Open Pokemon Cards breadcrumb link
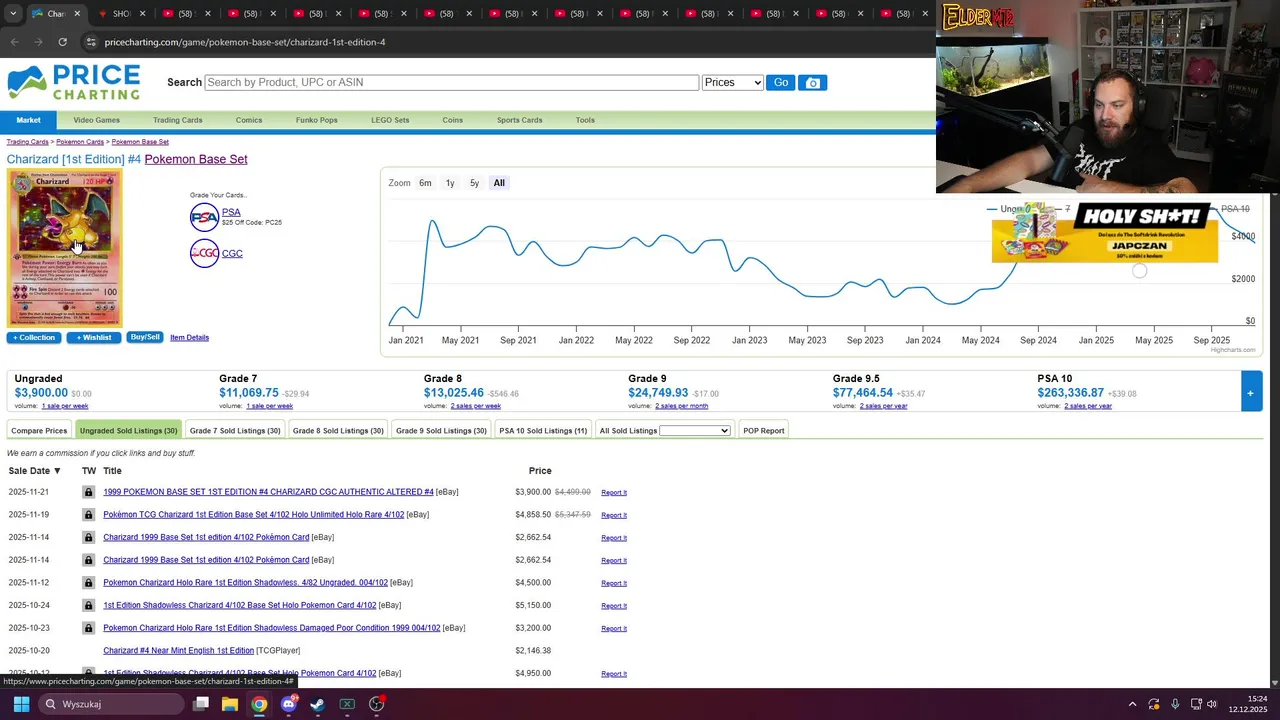1280x720 pixels. click(80, 142)
